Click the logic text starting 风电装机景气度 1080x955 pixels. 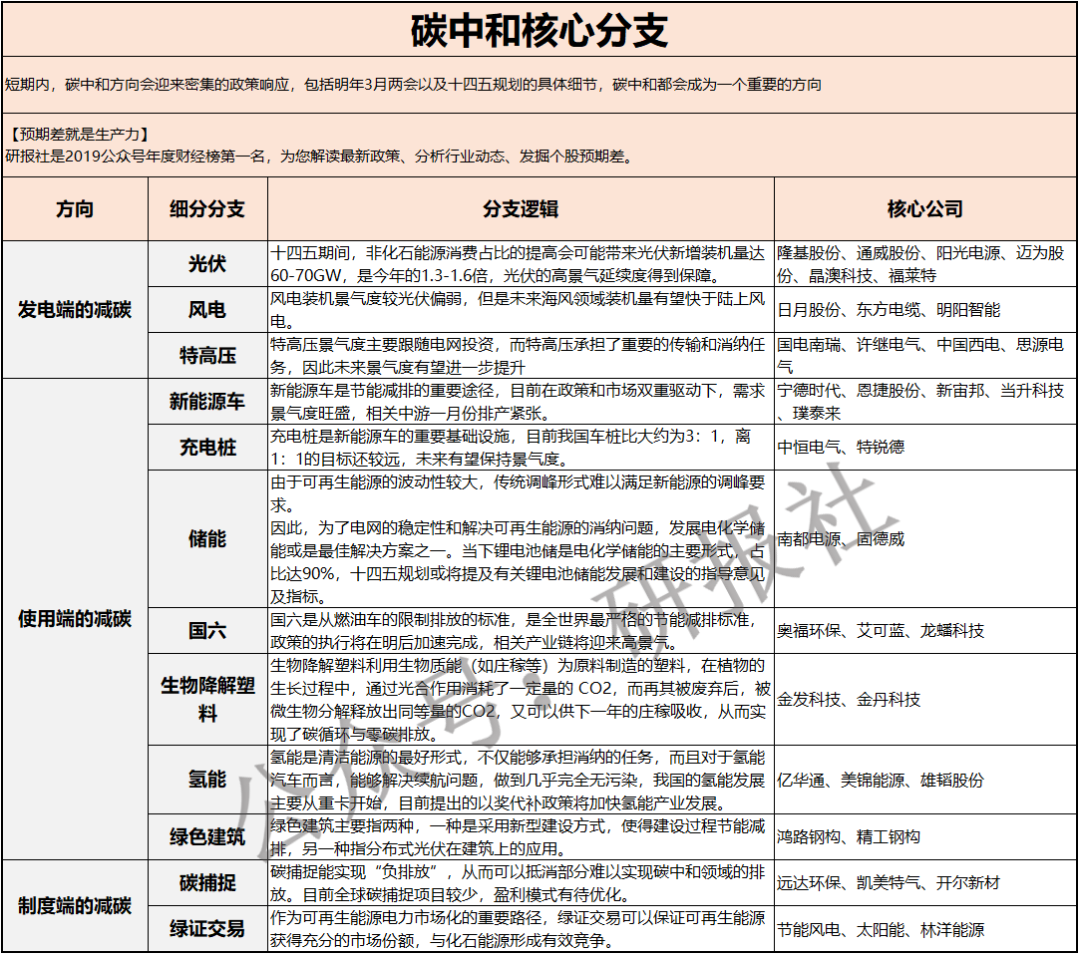coord(518,309)
